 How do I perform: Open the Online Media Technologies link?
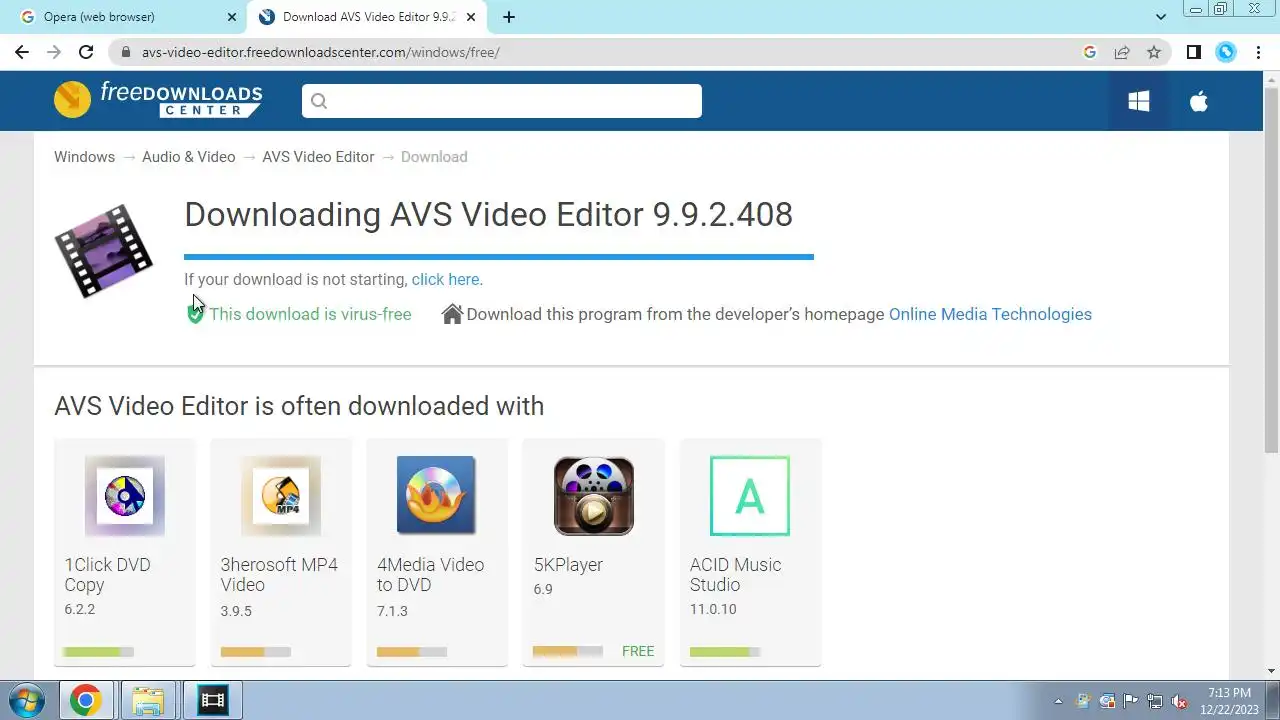(990, 314)
